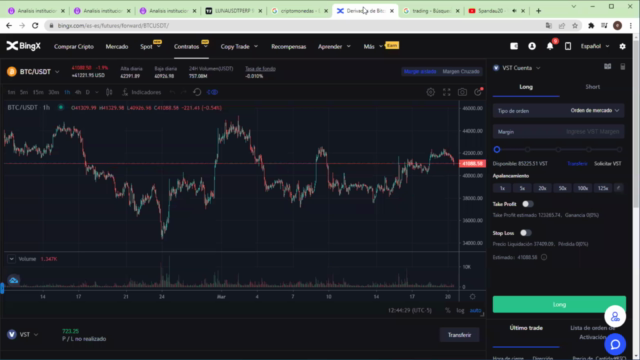Open the wallet icon in header
The height and width of the screenshot is (360, 640).
coord(514,47)
